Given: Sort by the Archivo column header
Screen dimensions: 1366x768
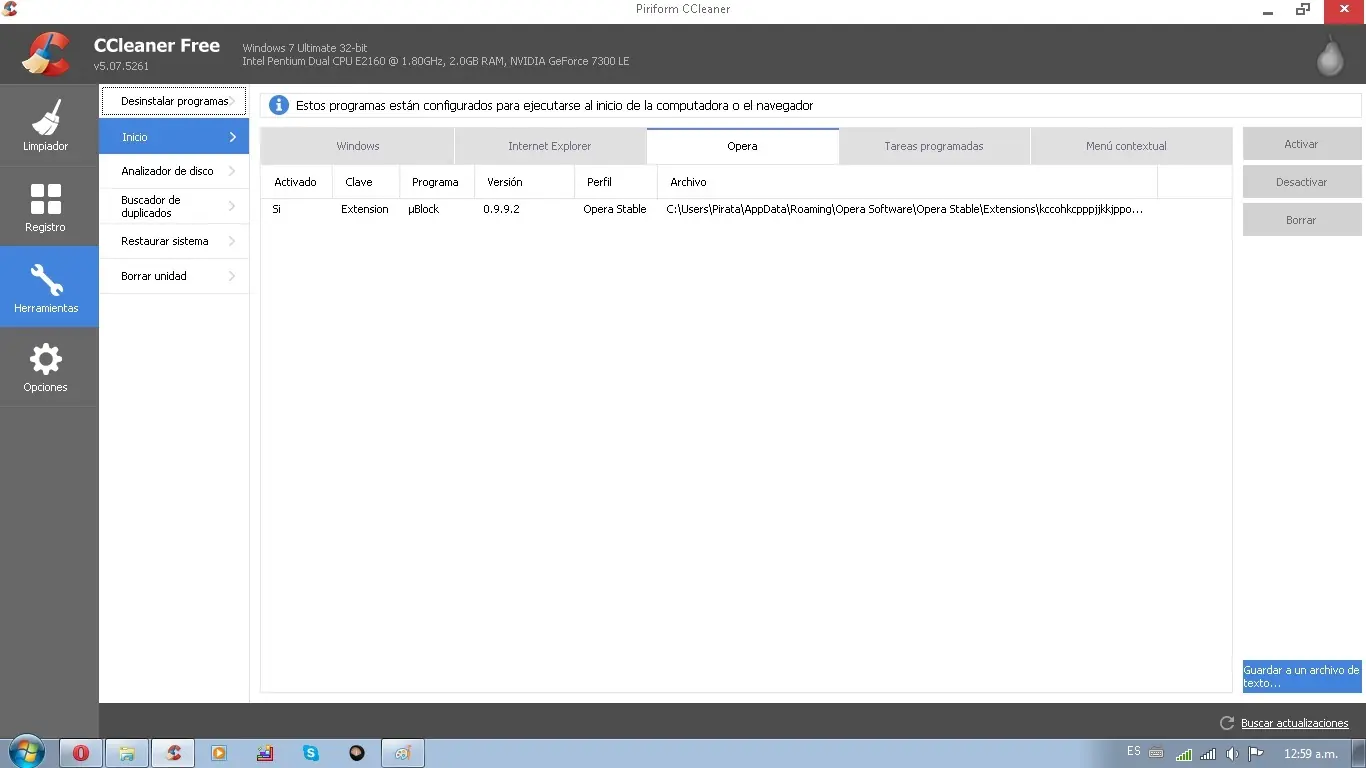Looking at the screenshot, I should [907, 182].
